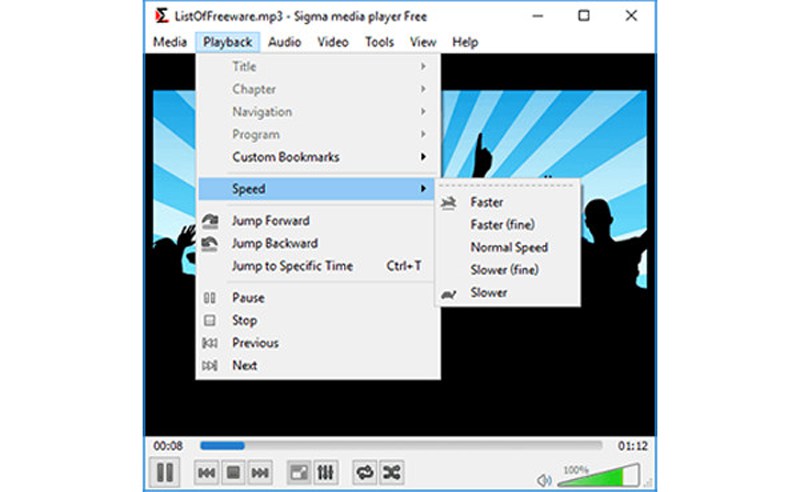Maximize the Sigma media player window
800x492 pixels.
pos(584,16)
